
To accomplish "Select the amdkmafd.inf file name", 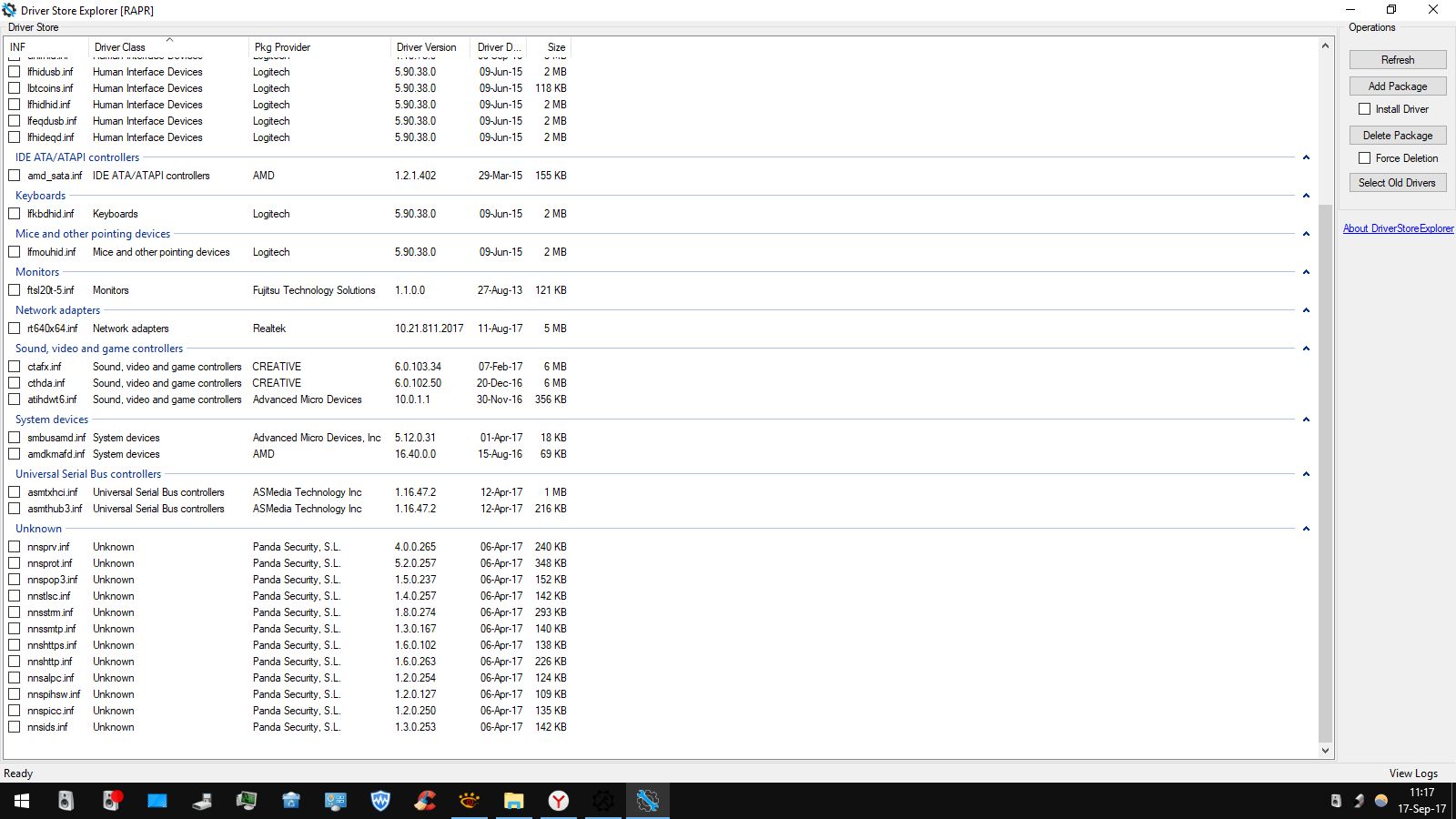I will pyautogui.click(x=56, y=454).
